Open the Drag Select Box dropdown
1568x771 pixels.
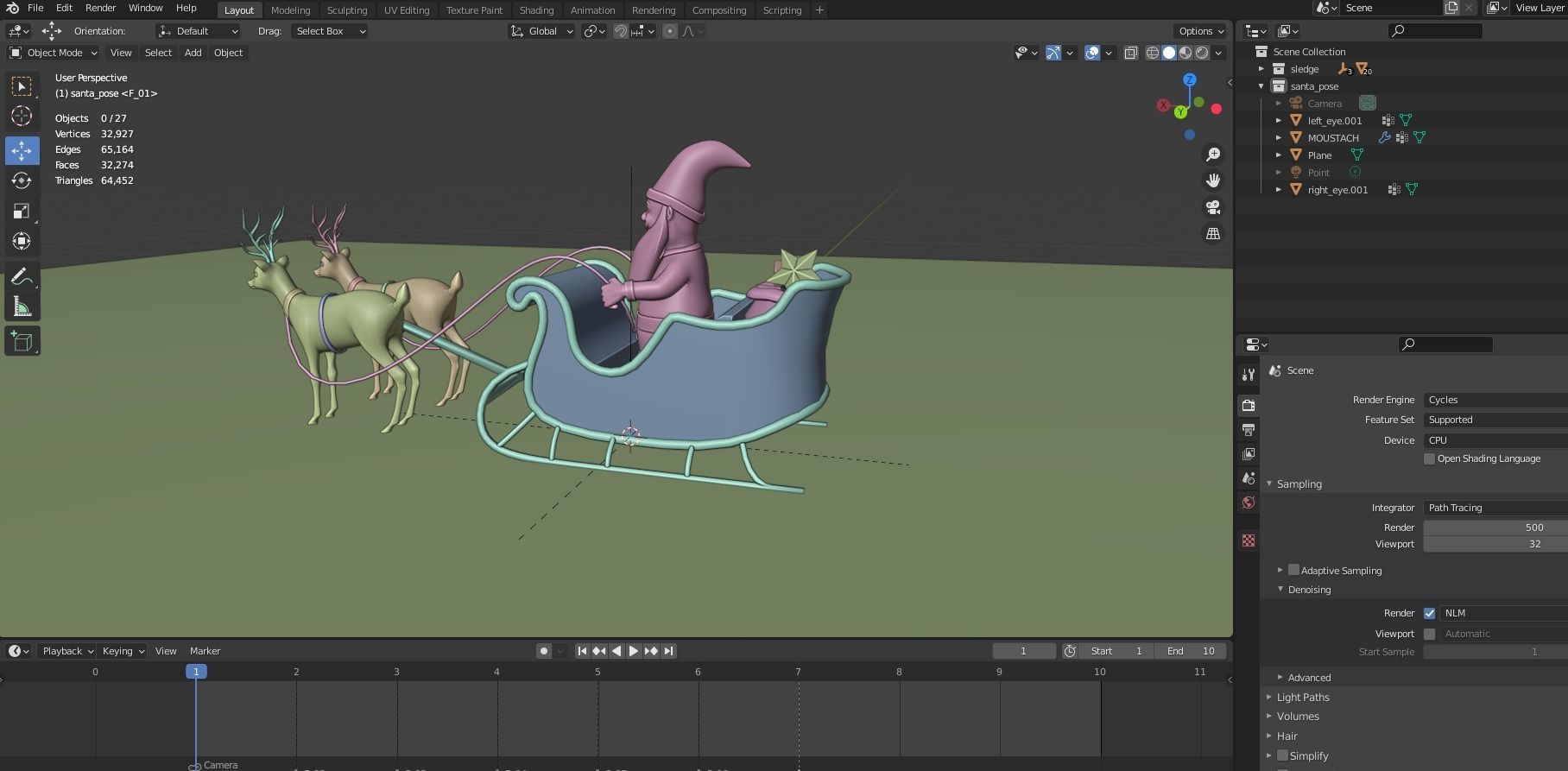click(x=329, y=31)
